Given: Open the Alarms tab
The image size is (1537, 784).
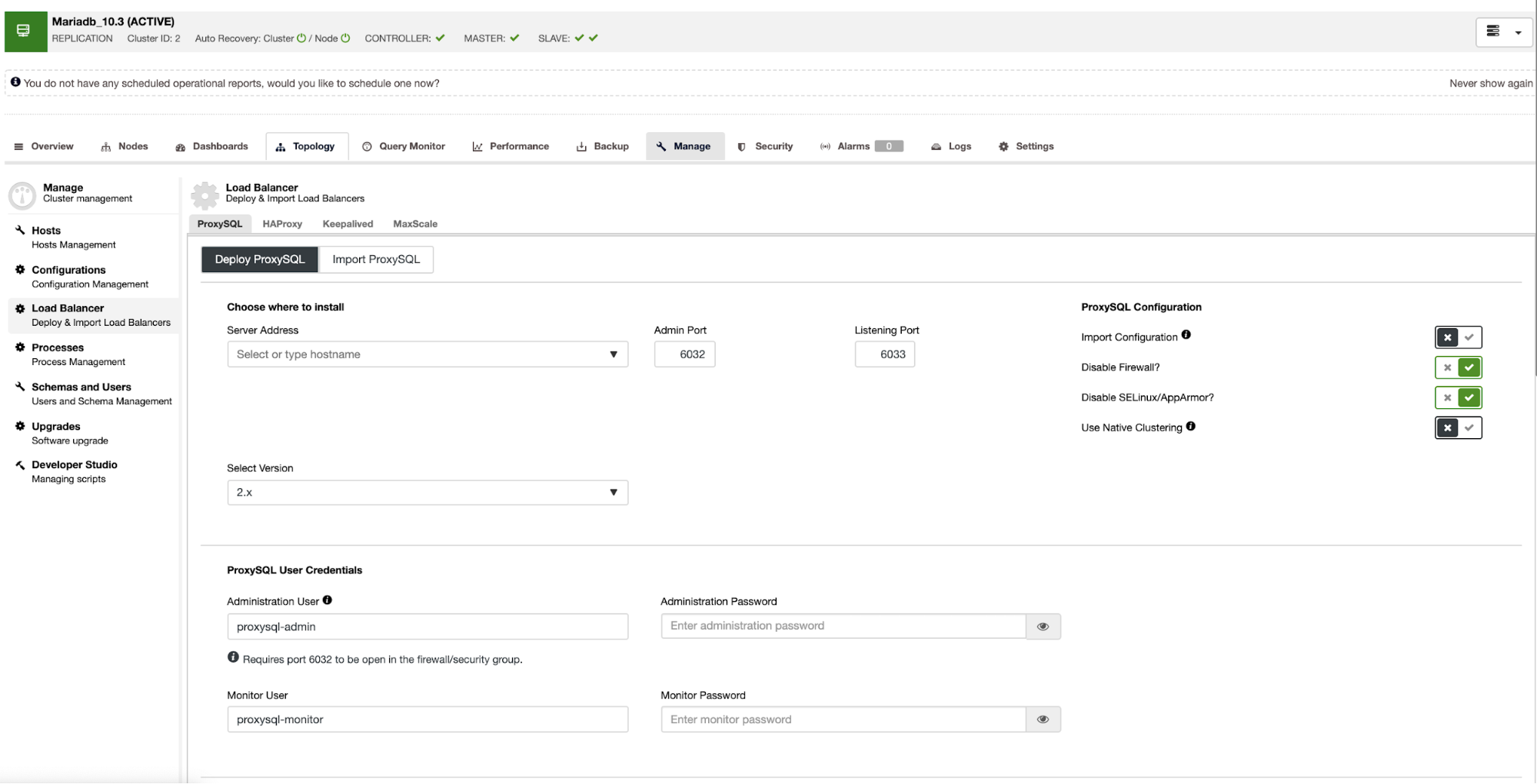Looking at the screenshot, I should [861, 146].
